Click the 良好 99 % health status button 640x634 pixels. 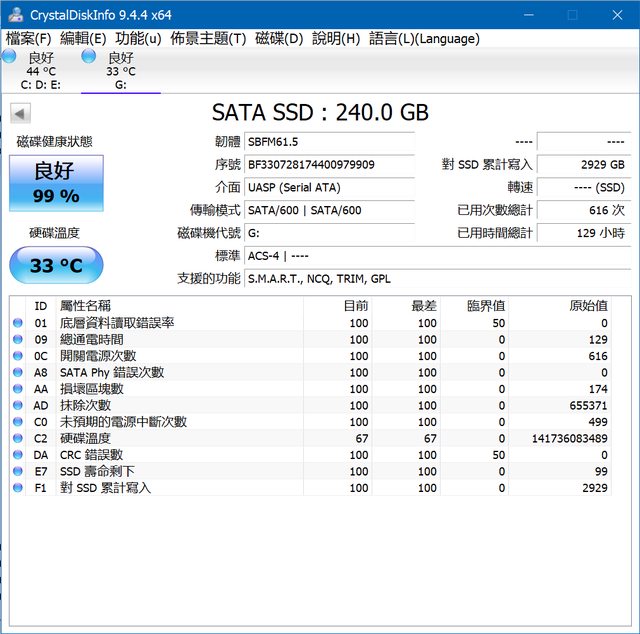point(56,183)
